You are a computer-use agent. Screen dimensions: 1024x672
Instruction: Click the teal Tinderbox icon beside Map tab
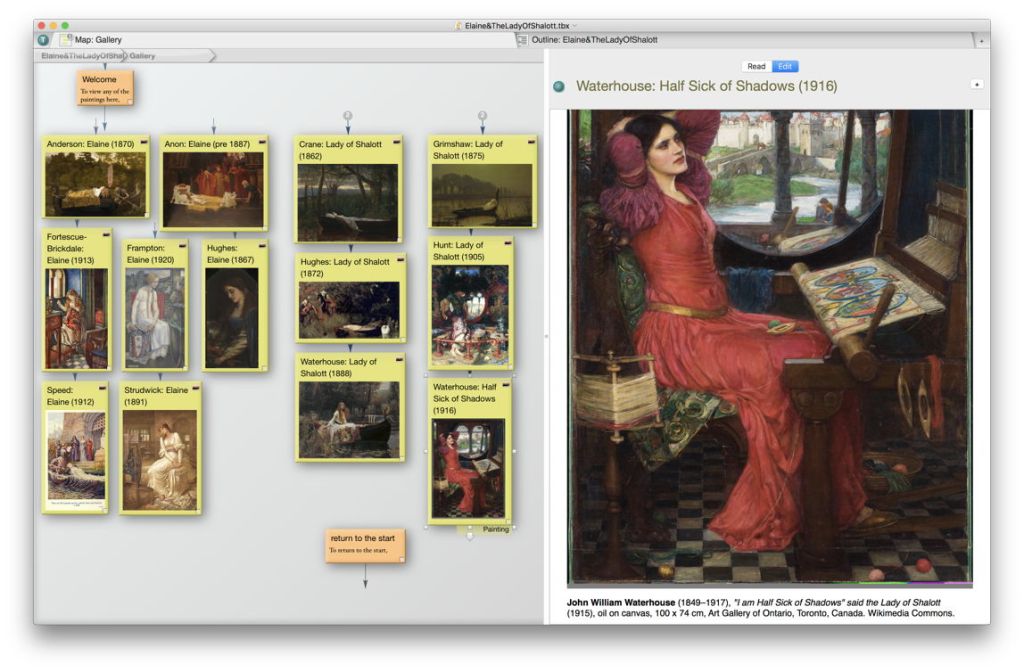(43, 40)
